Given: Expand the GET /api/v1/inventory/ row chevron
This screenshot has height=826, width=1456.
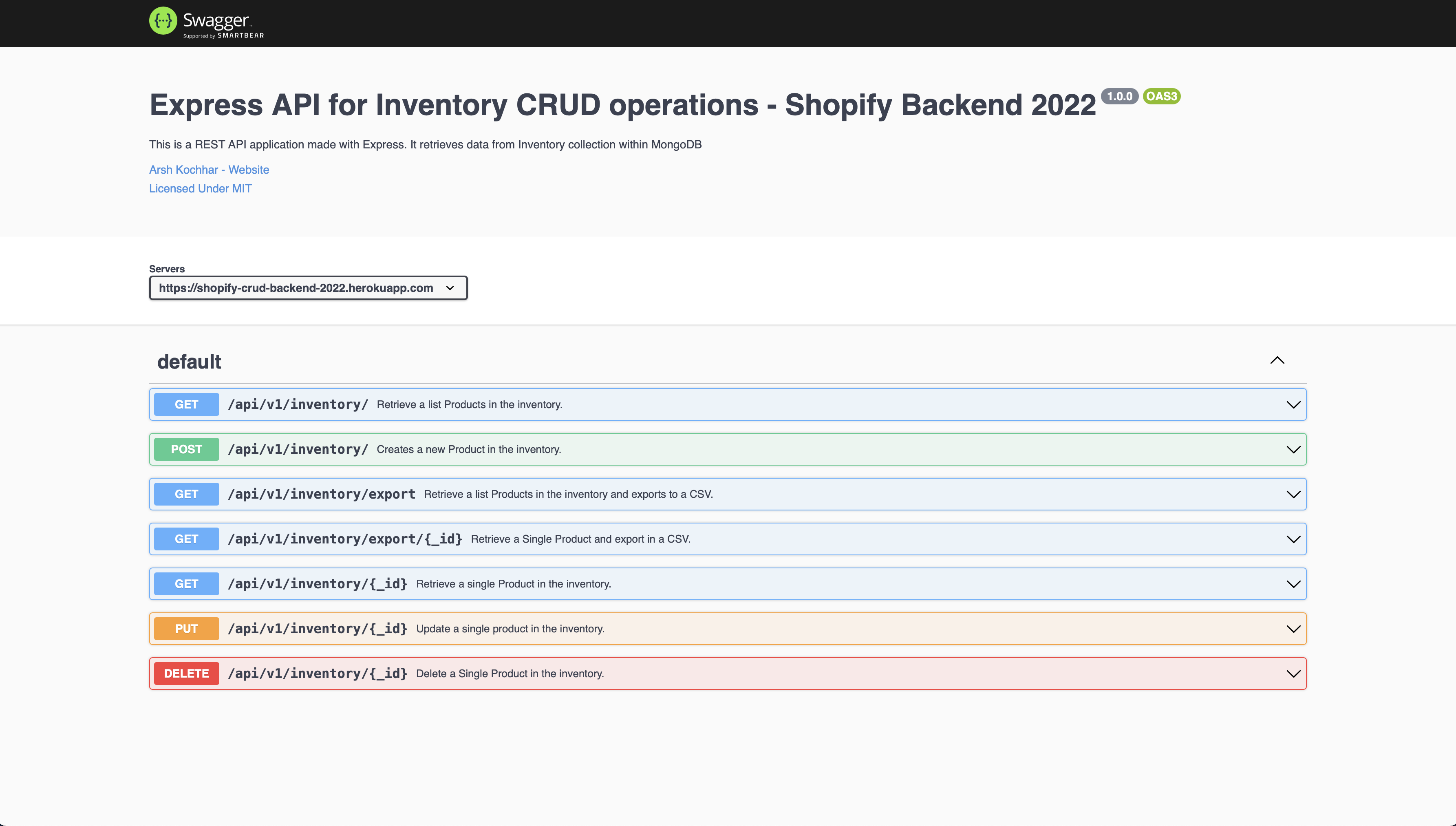Looking at the screenshot, I should pos(1293,404).
